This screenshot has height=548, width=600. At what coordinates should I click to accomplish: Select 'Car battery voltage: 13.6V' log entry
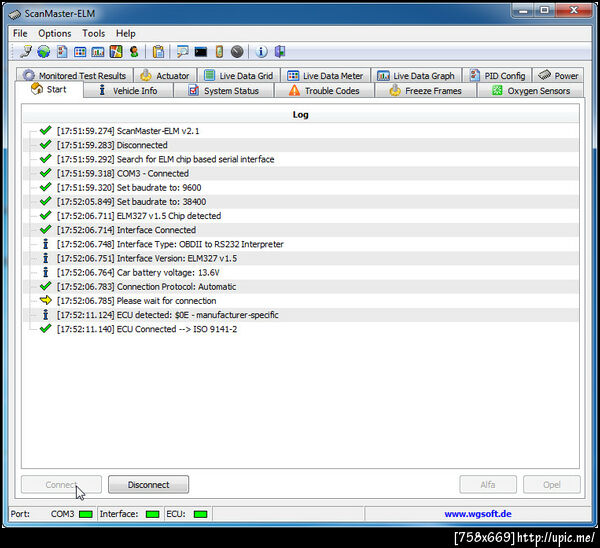coord(300,272)
